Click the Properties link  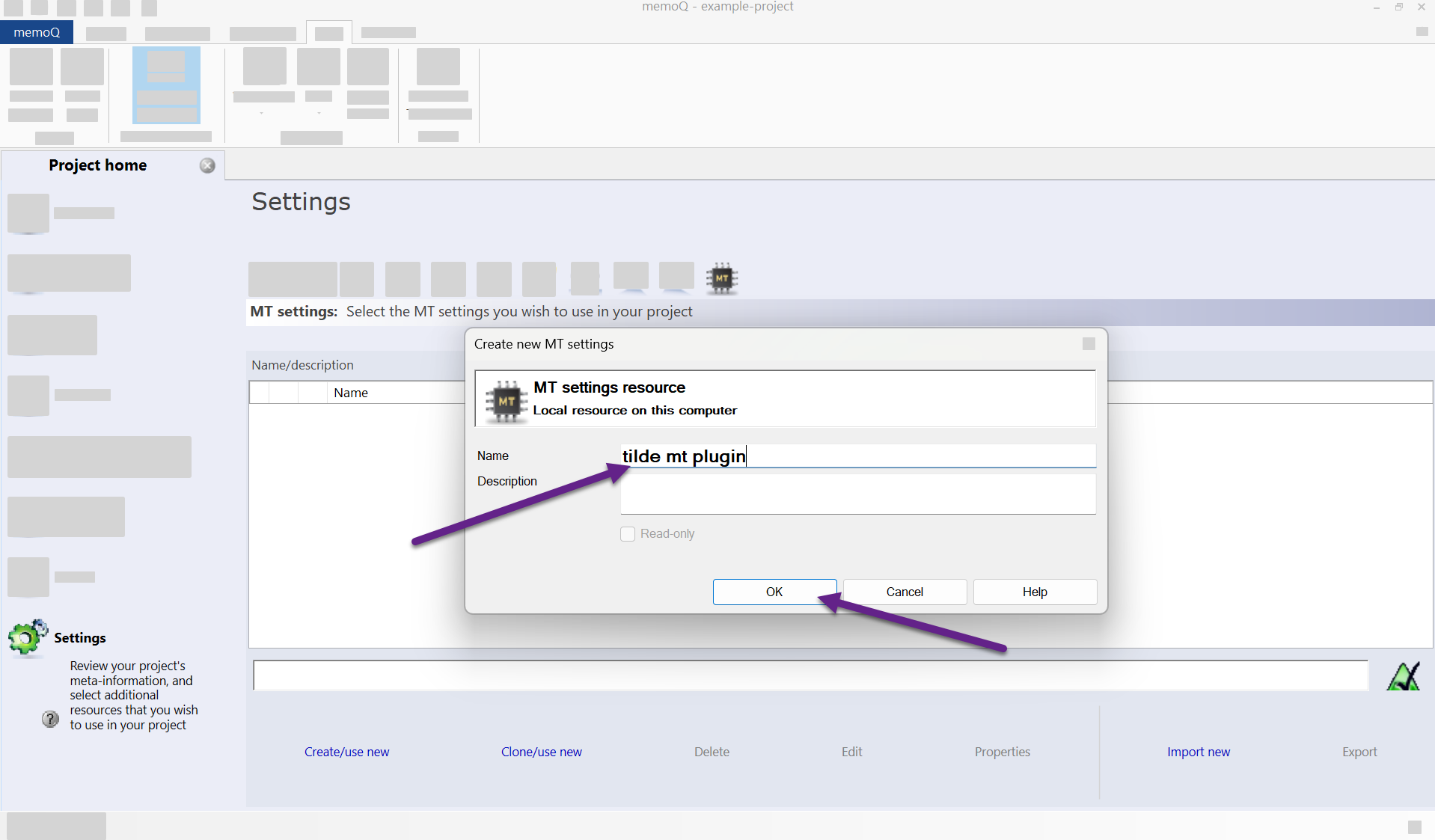point(1002,752)
